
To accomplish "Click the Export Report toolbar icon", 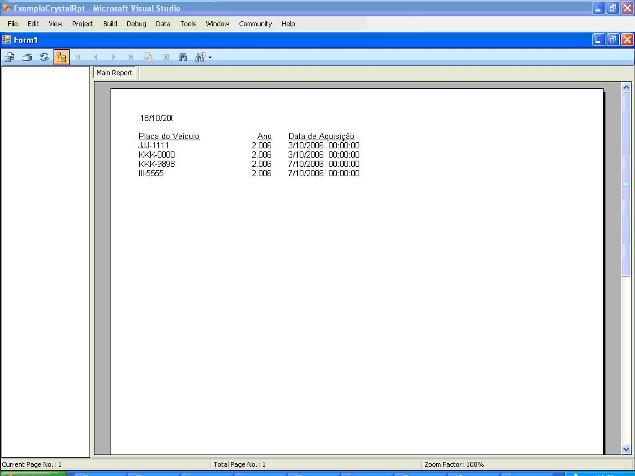I will [10, 57].
